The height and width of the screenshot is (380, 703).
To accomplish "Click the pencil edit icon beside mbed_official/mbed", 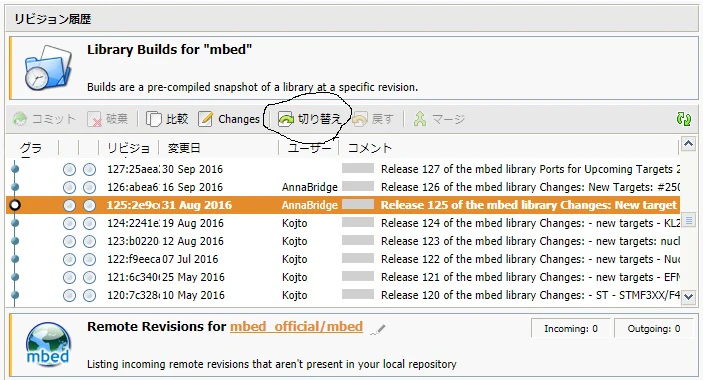I will 378,330.
